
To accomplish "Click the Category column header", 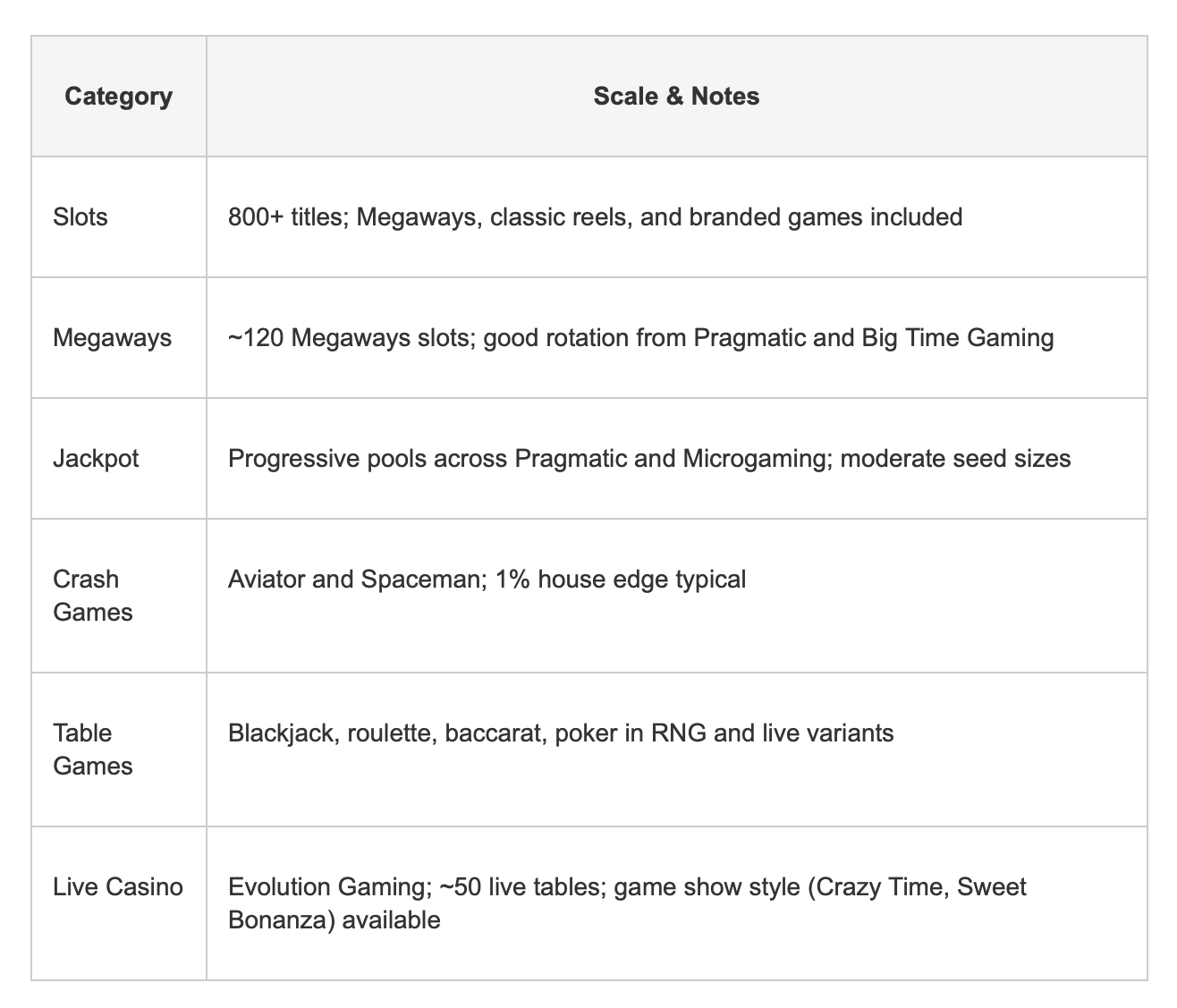I will pos(118,96).
